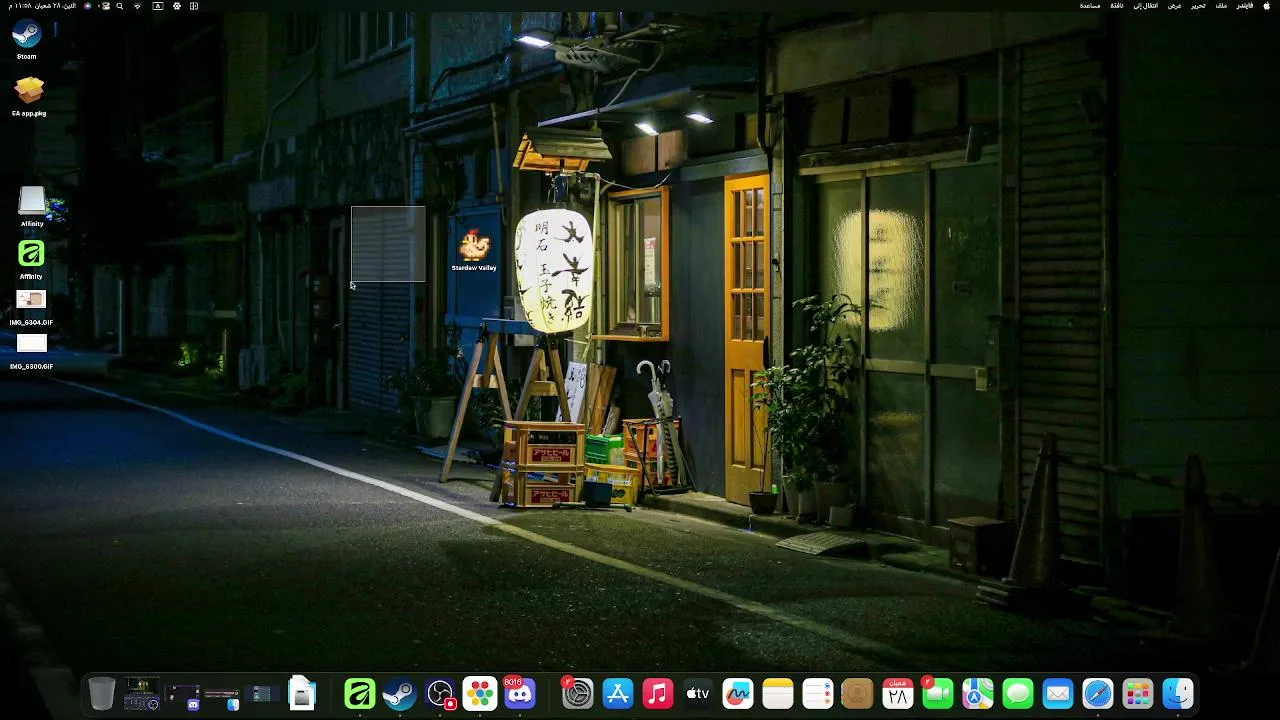Open FaceTime in the dock
Image resolution: width=1280 pixels, height=720 pixels.
[938, 693]
